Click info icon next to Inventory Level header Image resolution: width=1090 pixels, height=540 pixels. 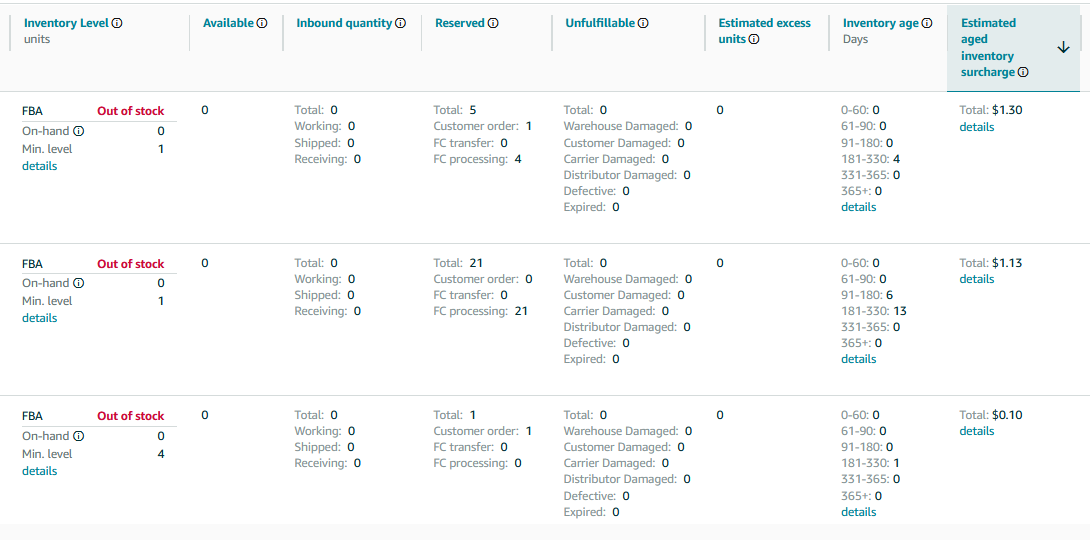[x=117, y=23]
